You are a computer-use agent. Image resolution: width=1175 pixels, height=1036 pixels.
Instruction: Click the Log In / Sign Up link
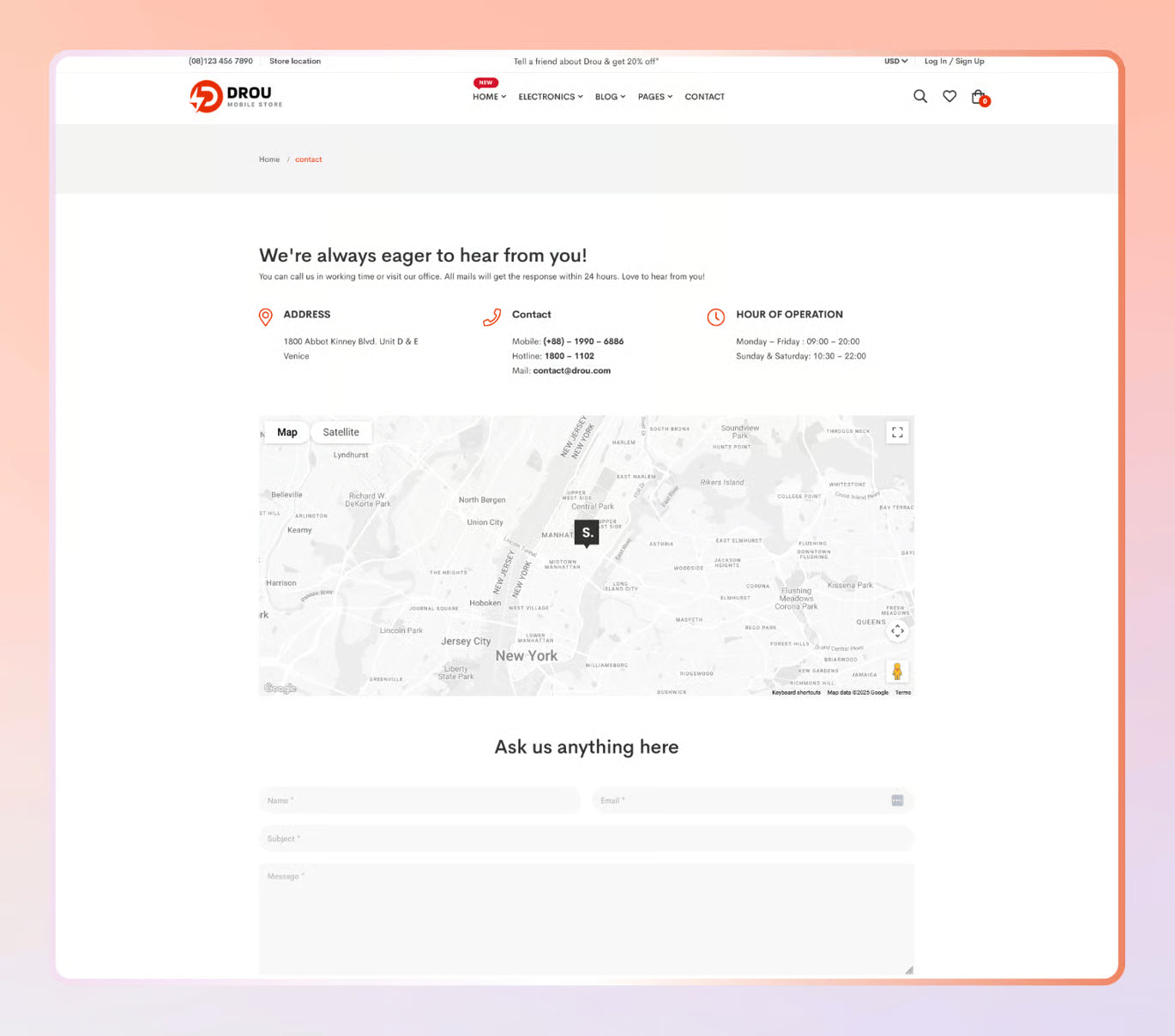pyautogui.click(x=954, y=61)
